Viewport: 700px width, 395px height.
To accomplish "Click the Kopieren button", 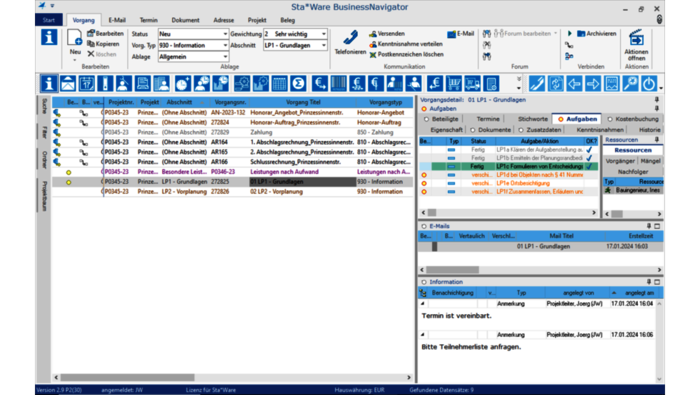I will (x=103, y=44).
